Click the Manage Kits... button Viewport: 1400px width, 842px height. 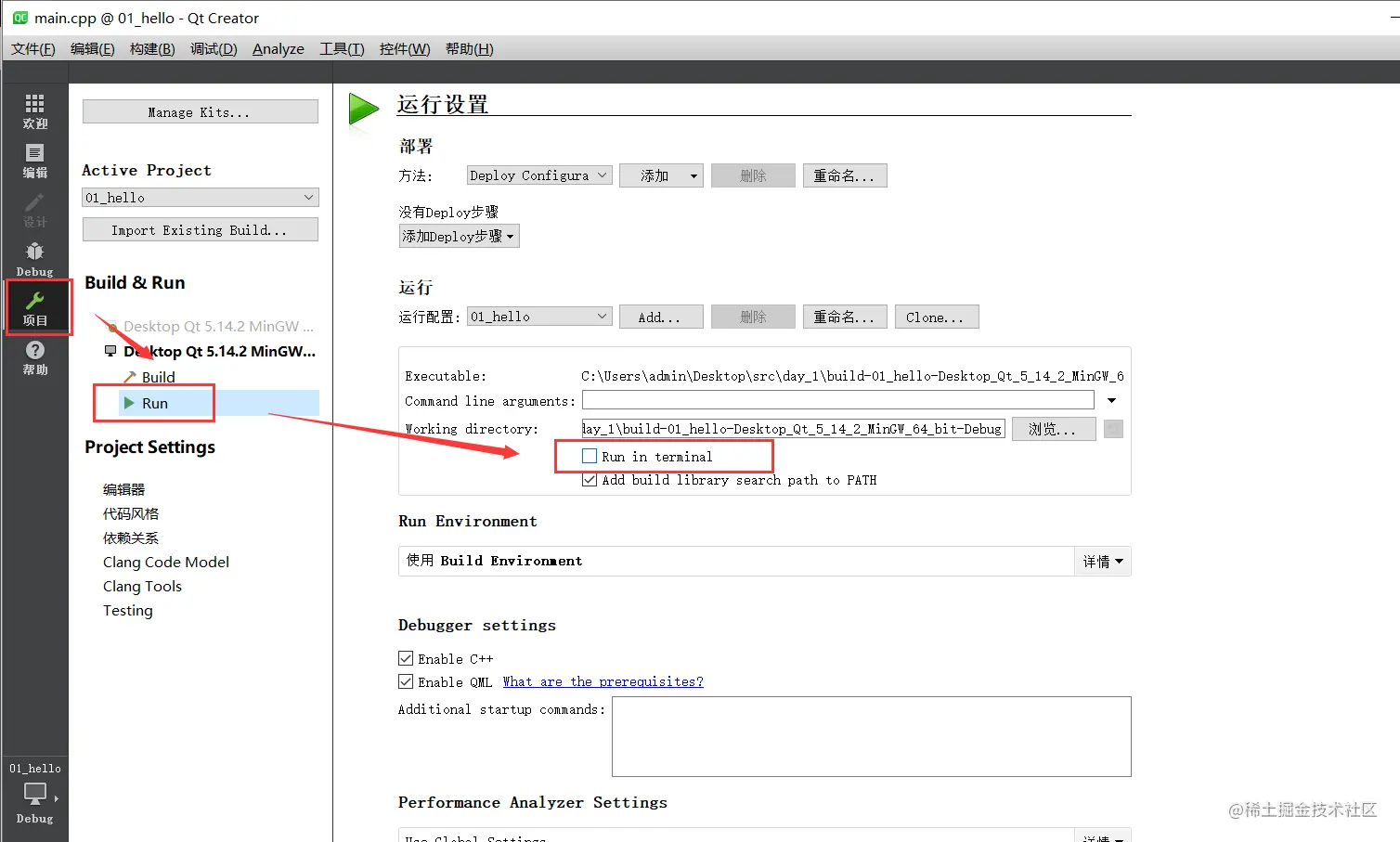point(200,111)
